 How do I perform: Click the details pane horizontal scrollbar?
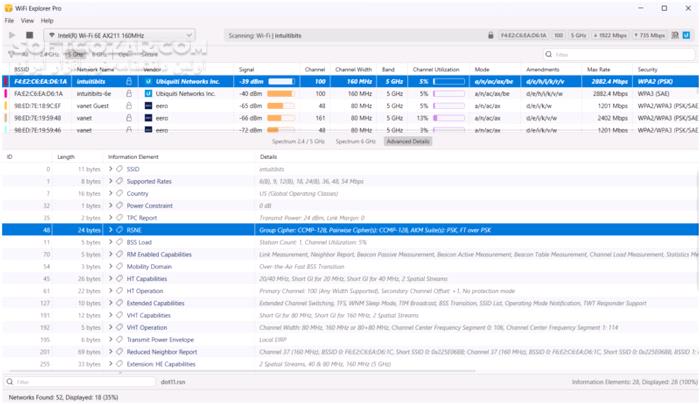[241, 371]
